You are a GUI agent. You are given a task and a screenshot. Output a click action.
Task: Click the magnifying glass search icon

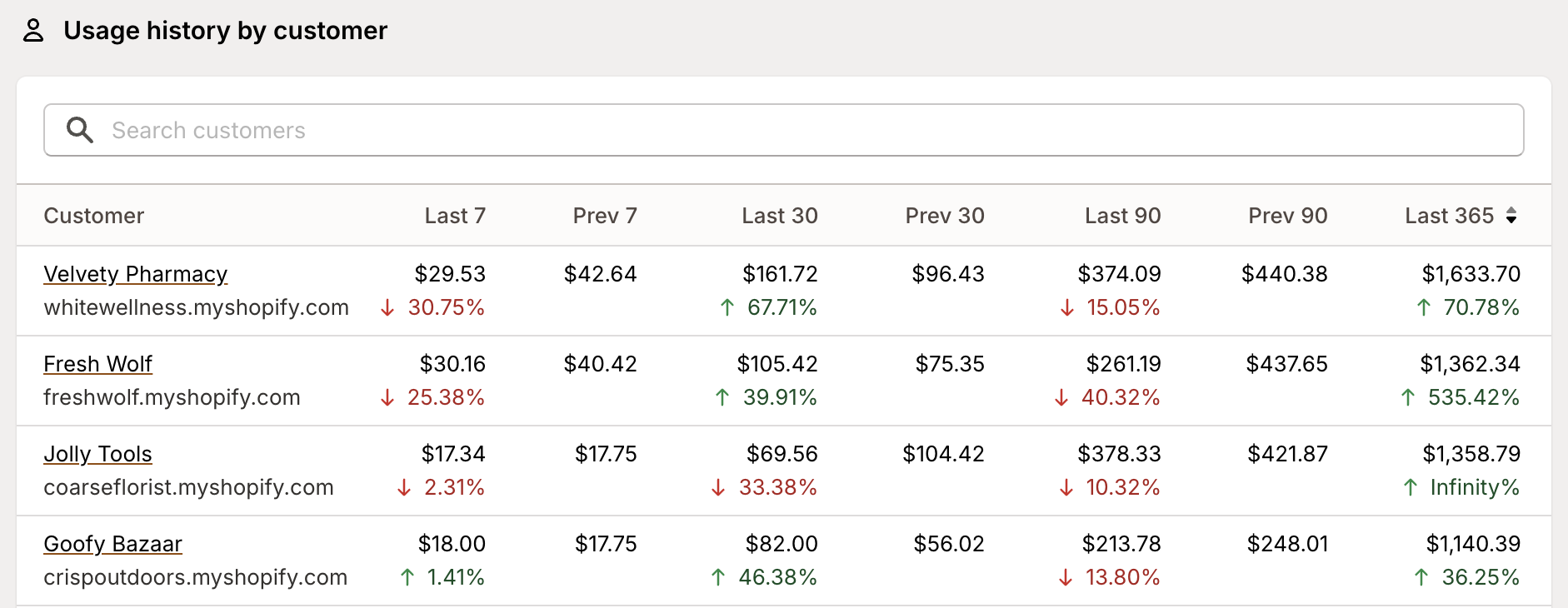pyautogui.click(x=80, y=130)
